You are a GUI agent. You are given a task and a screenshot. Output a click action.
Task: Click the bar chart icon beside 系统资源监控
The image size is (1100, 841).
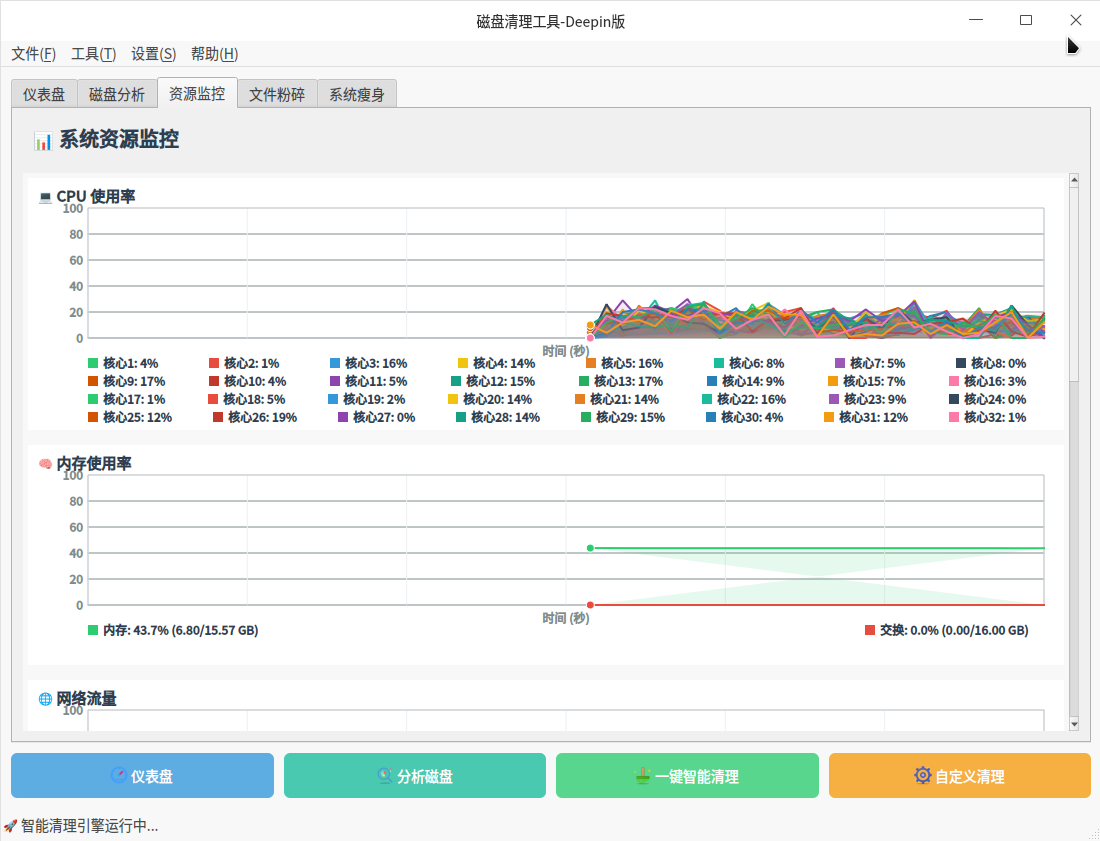pyautogui.click(x=43, y=141)
